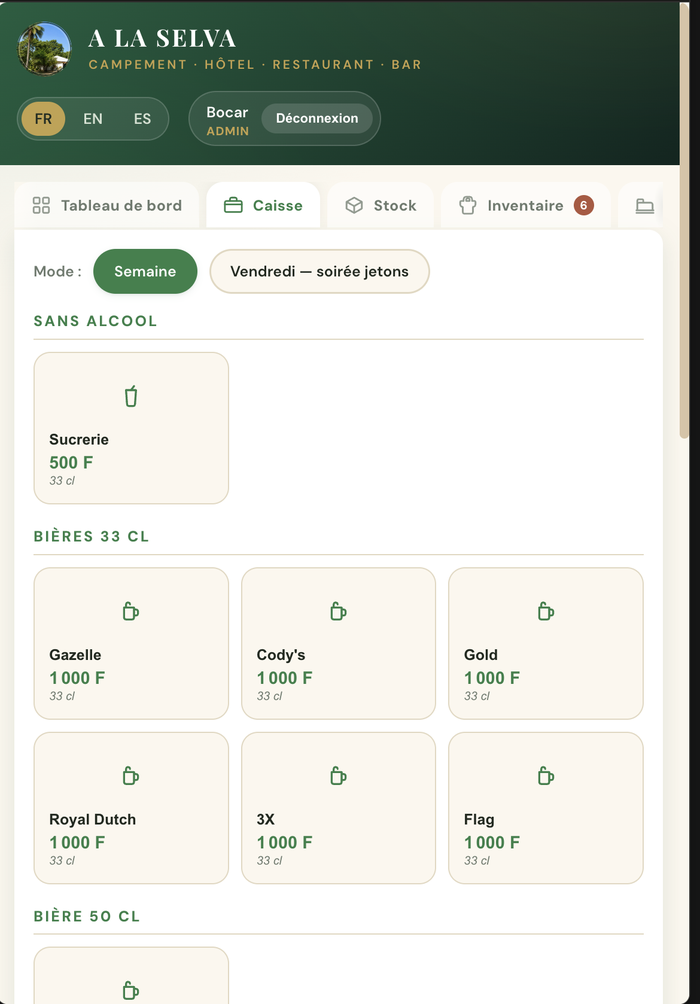The width and height of the screenshot is (700, 1004).
Task: Select the Caisse tab
Action: [x=263, y=206]
